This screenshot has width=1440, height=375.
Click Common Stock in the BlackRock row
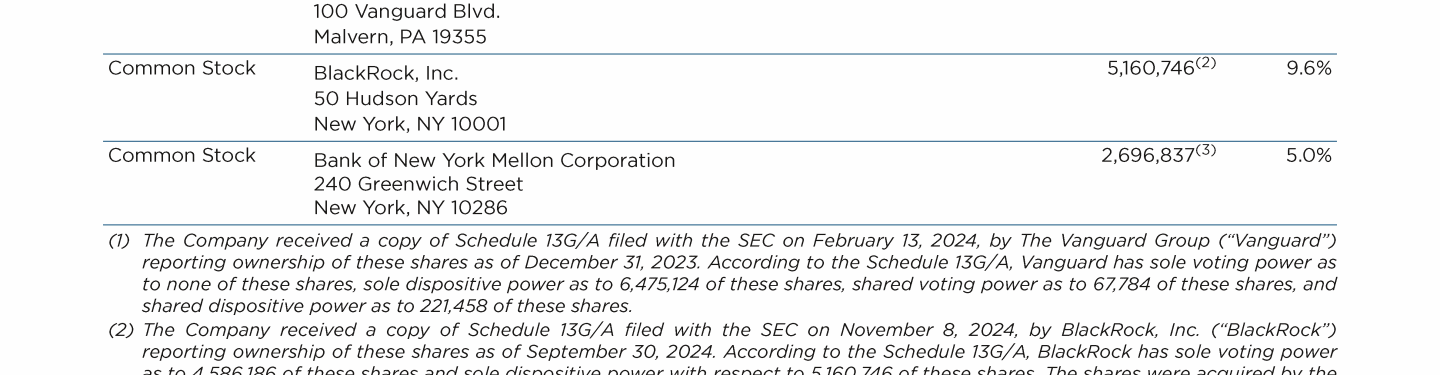[182, 68]
